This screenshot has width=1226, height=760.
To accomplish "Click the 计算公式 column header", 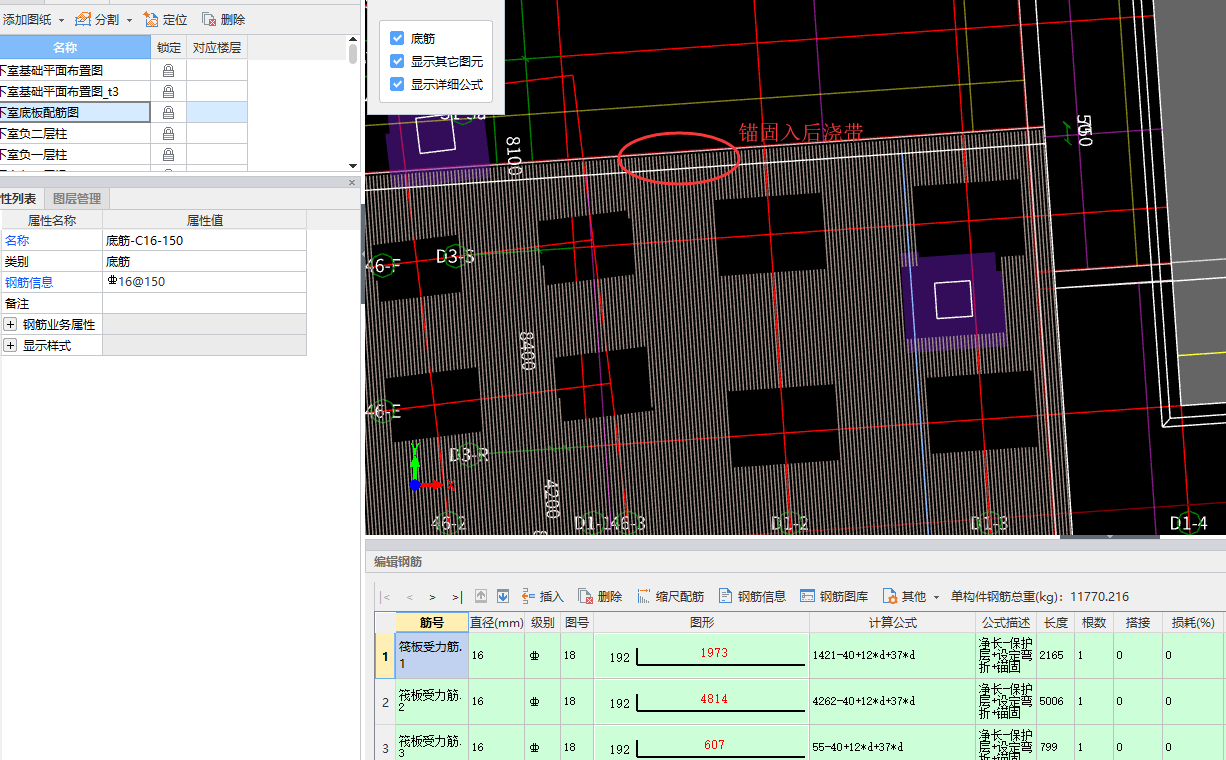I will [893, 623].
